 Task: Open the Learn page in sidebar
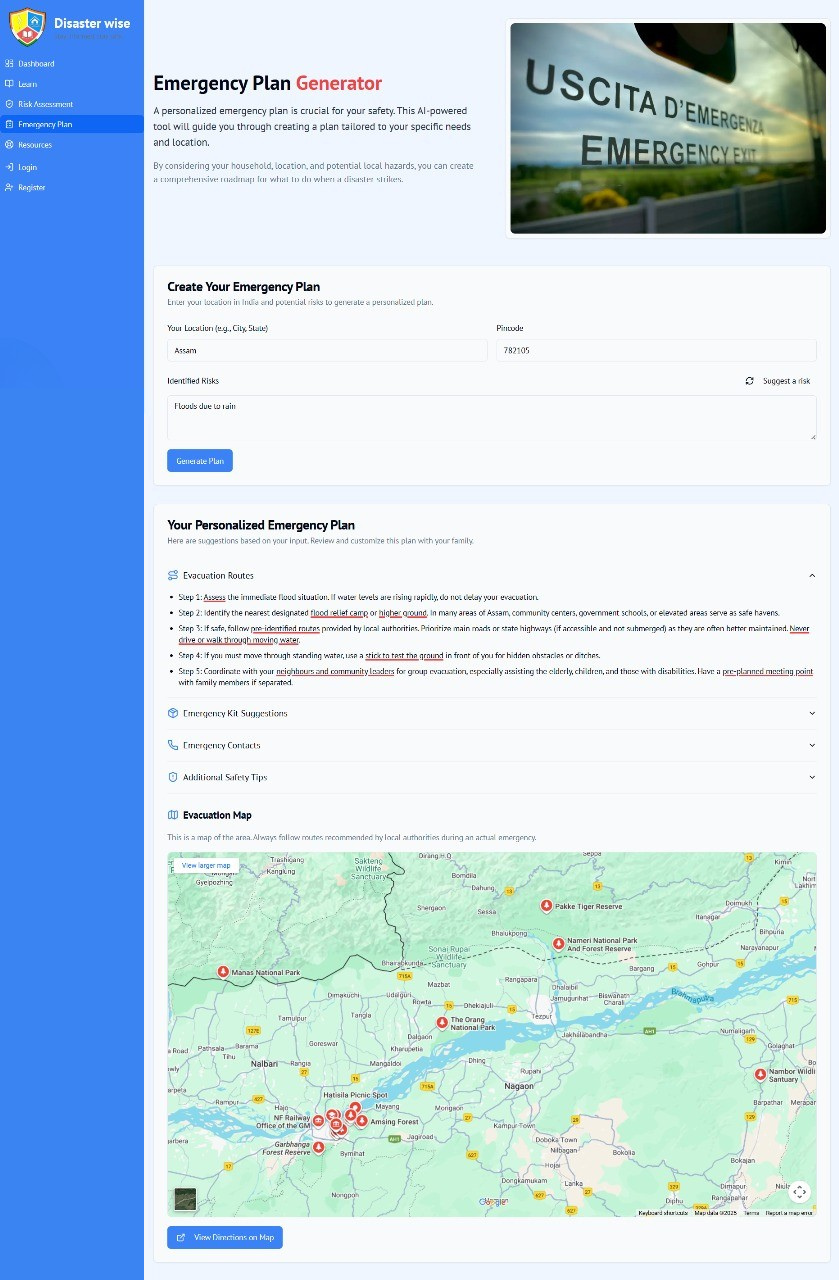72,84
